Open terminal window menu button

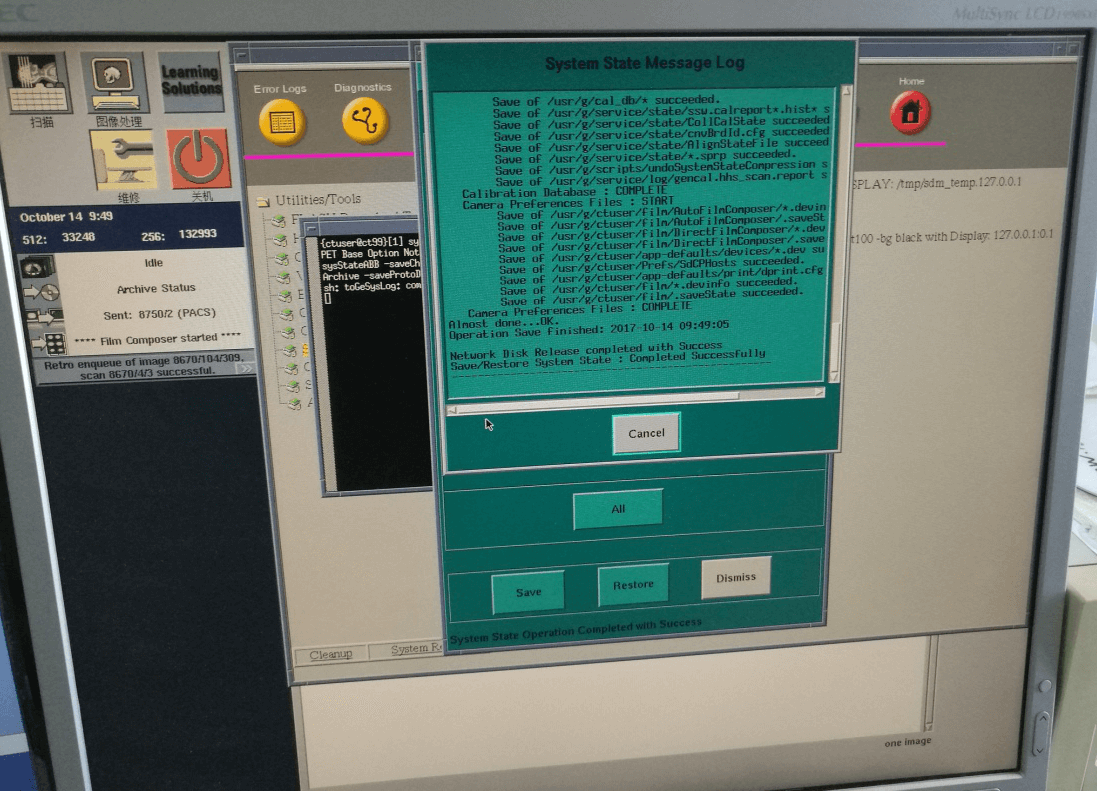[313, 229]
